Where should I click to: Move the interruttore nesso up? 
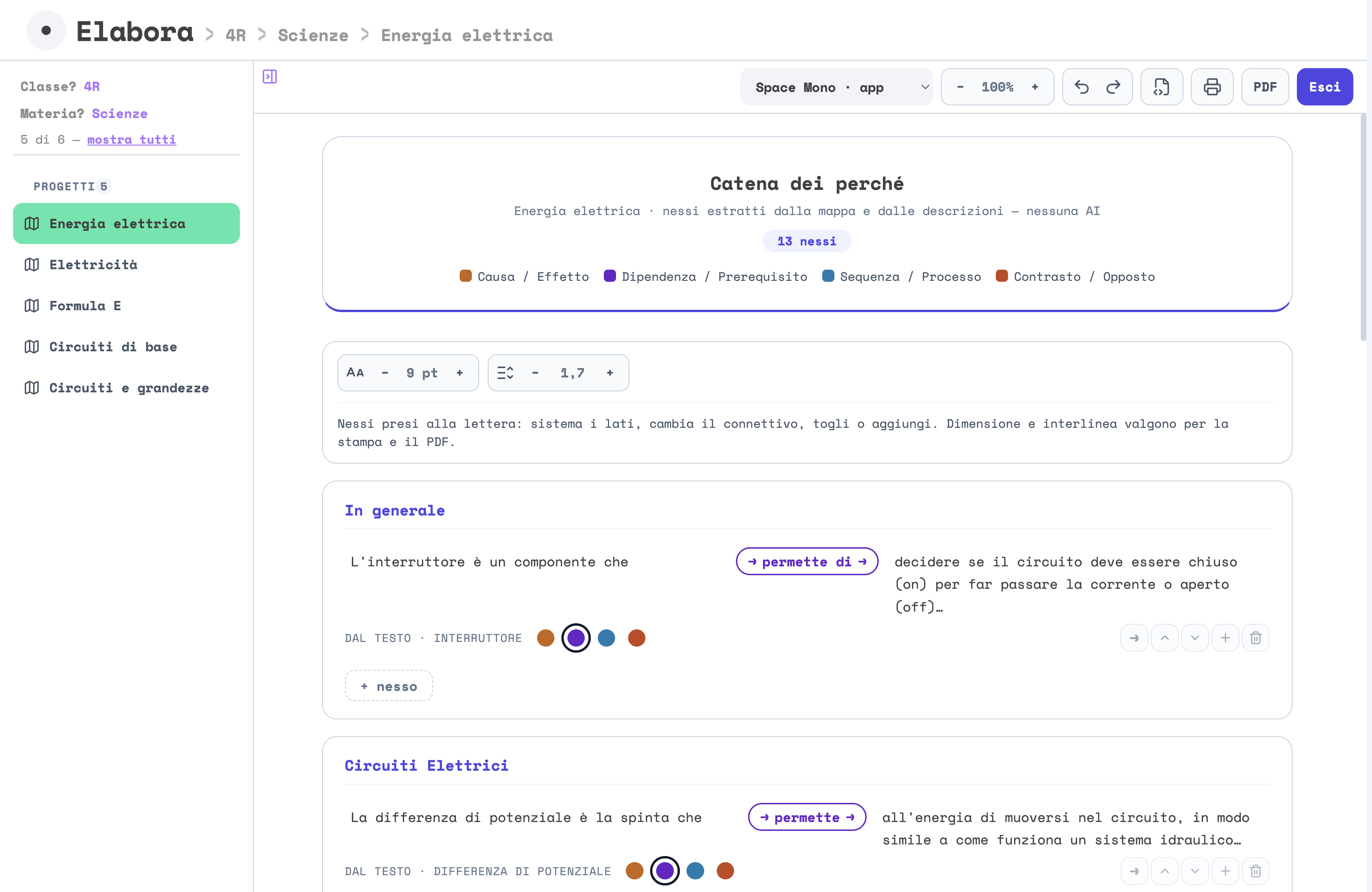click(x=1164, y=638)
